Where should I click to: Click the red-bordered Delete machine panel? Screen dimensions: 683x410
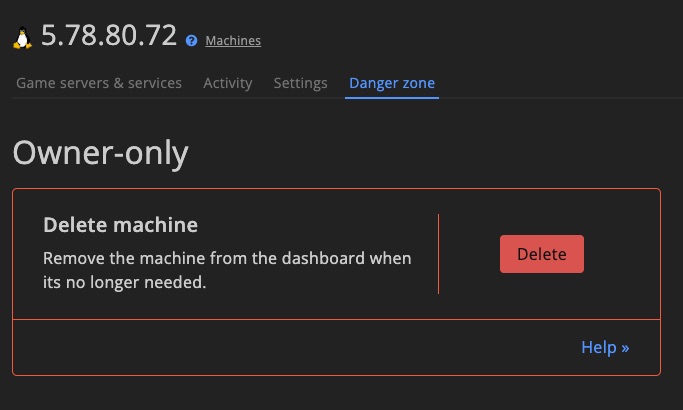tap(336, 282)
